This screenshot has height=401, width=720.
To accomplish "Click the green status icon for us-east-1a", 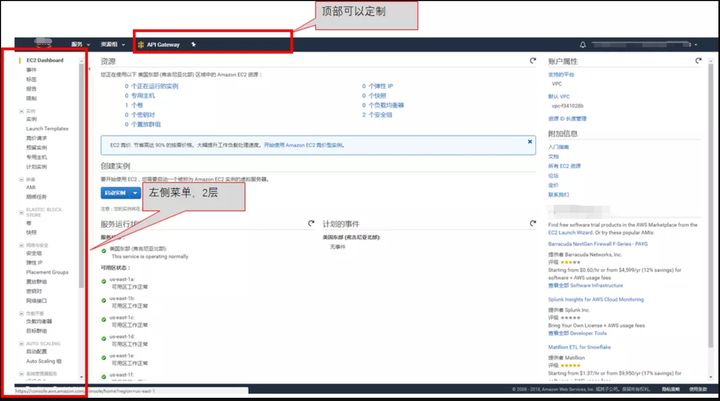I will (x=104, y=281).
